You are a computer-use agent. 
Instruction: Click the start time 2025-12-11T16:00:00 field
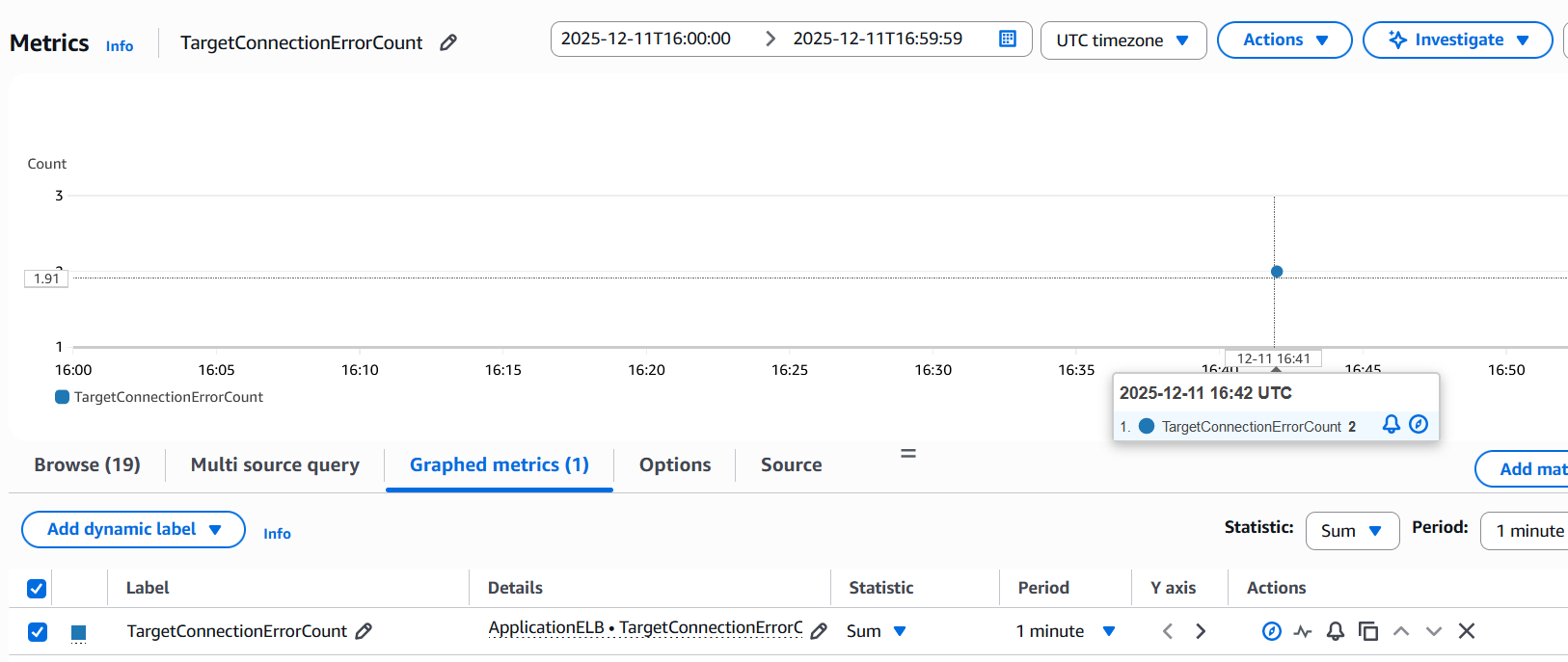point(646,39)
